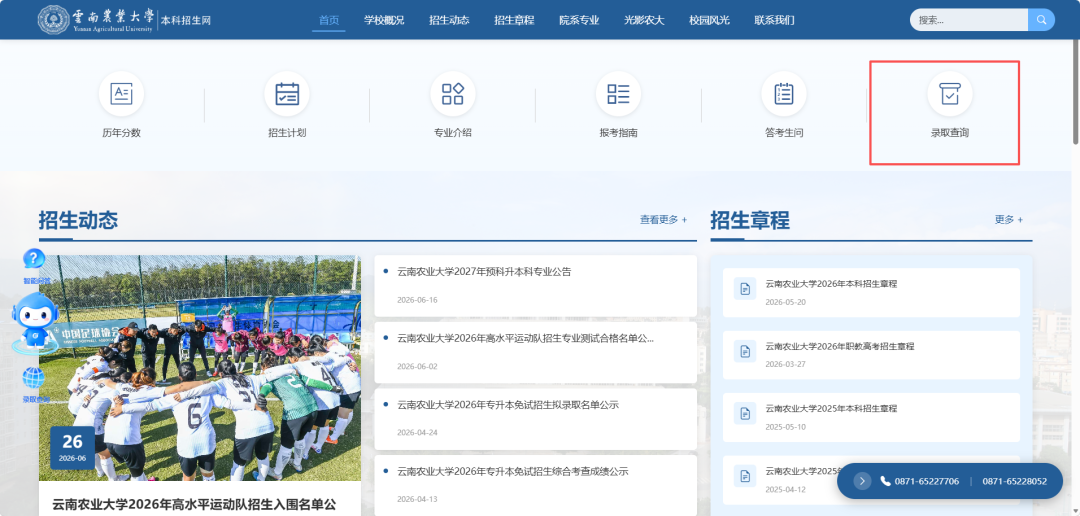
Task: Open 云南农业大学2026年本科招生章程
Action: point(831,284)
